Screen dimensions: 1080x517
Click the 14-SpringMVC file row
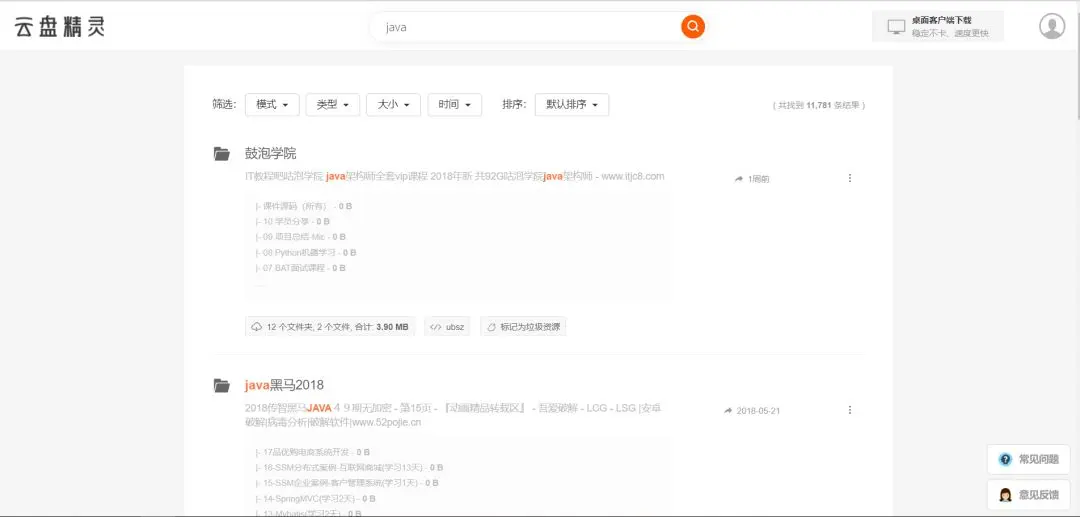315,498
